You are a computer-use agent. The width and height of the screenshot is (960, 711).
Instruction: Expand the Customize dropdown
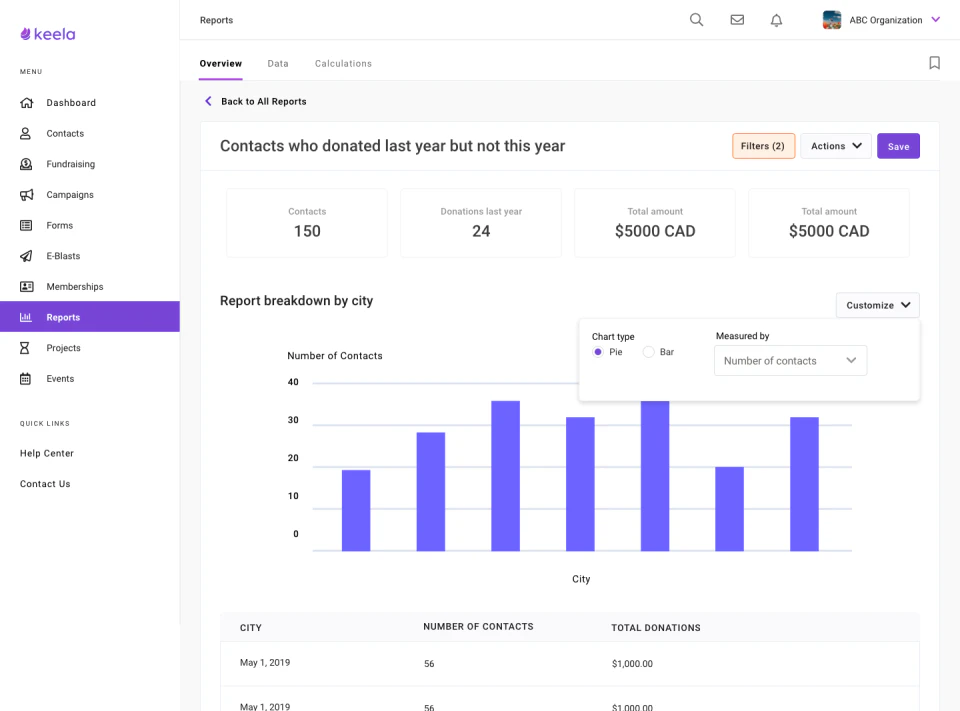click(x=877, y=305)
